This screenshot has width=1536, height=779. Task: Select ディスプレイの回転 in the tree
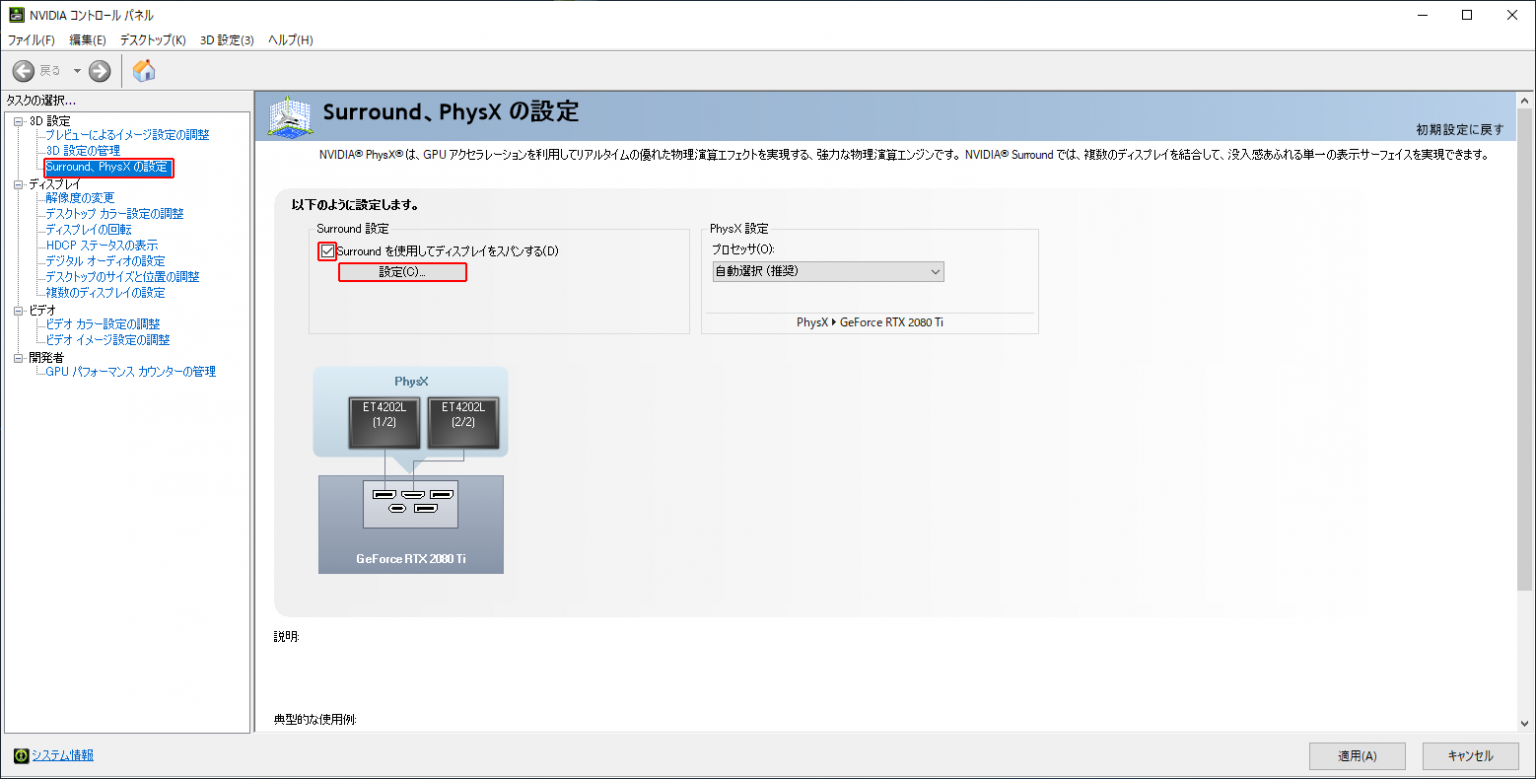[88, 230]
